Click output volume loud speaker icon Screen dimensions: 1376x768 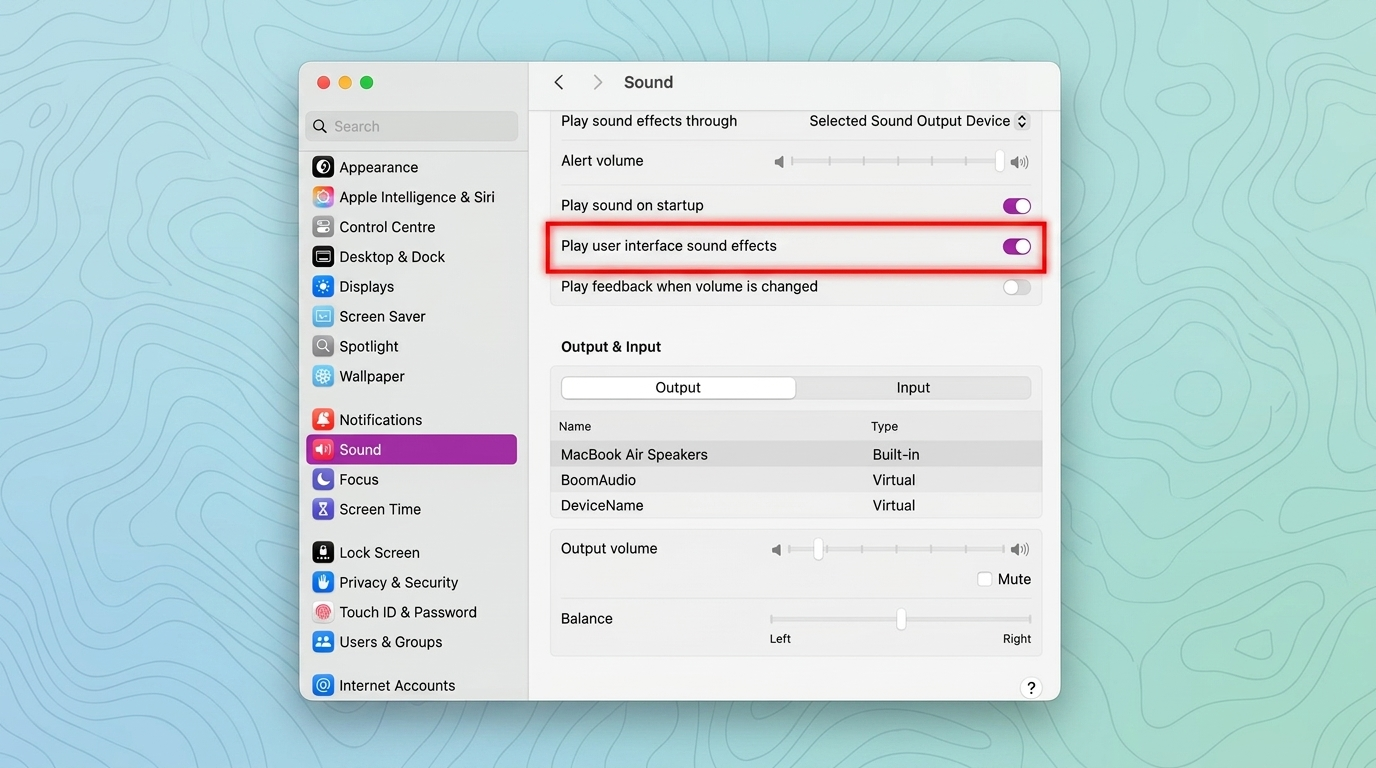pyautogui.click(x=1020, y=550)
